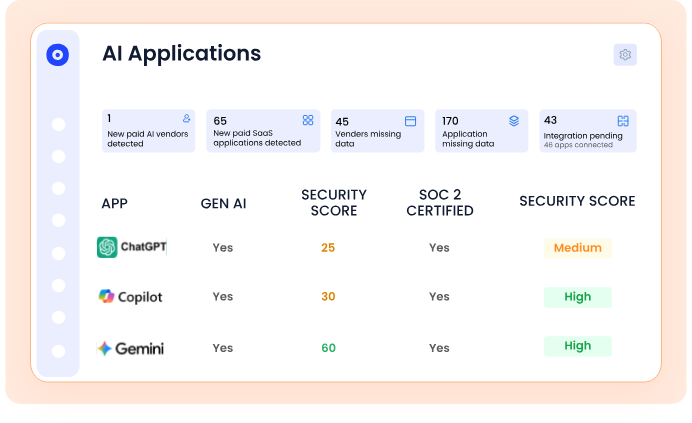Click the Medium badge in ChatGPT row
The height and width of the screenshot is (423, 692).
click(578, 248)
